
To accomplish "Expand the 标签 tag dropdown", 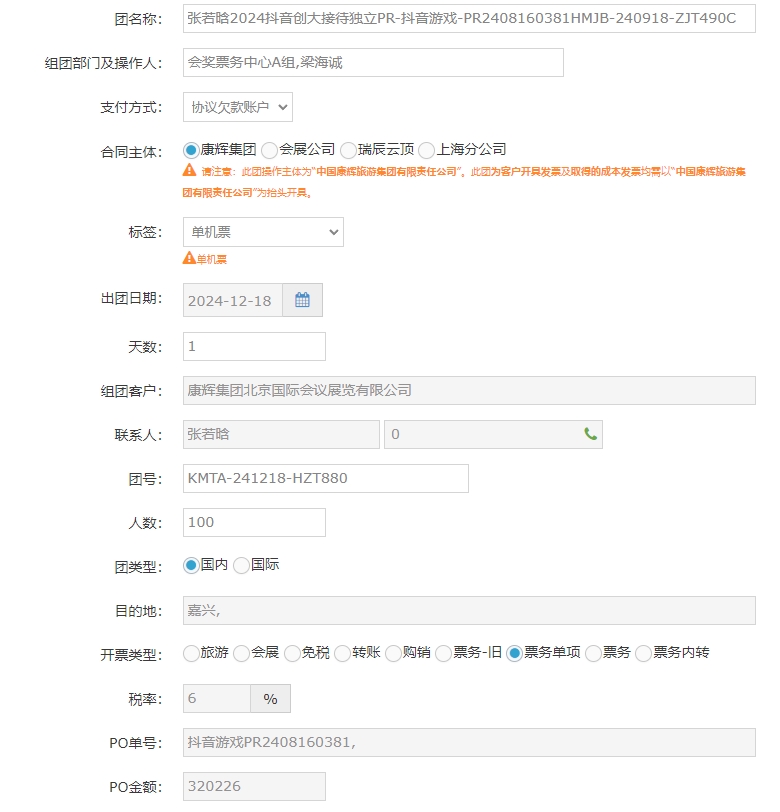I will pyautogui.click(x=263, y=232).
